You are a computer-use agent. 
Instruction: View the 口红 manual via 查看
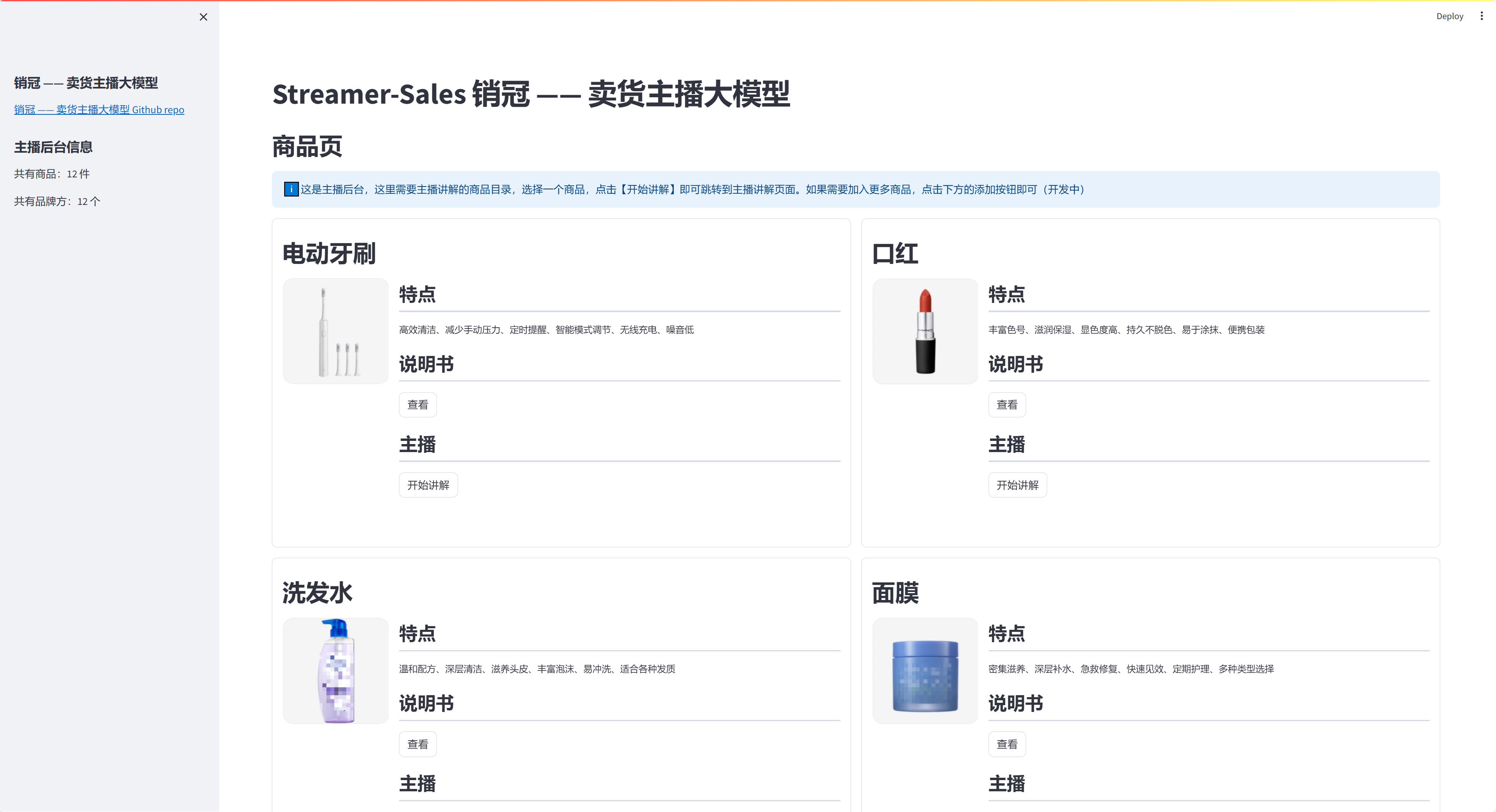coord(1007,405)
